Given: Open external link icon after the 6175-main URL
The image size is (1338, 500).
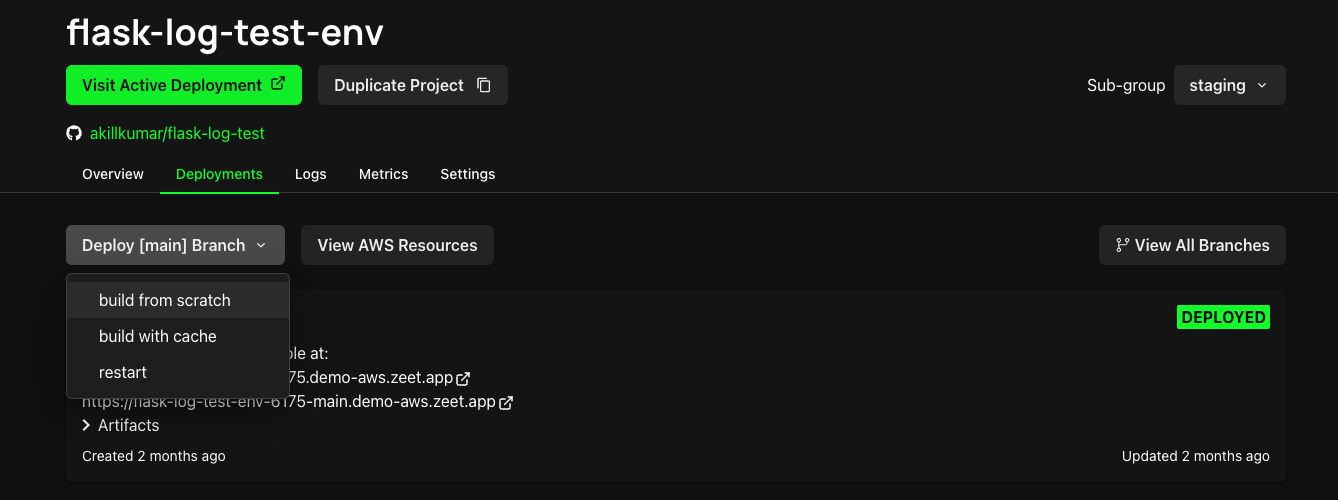Looking at the screenshot, I should pos(506,402).
